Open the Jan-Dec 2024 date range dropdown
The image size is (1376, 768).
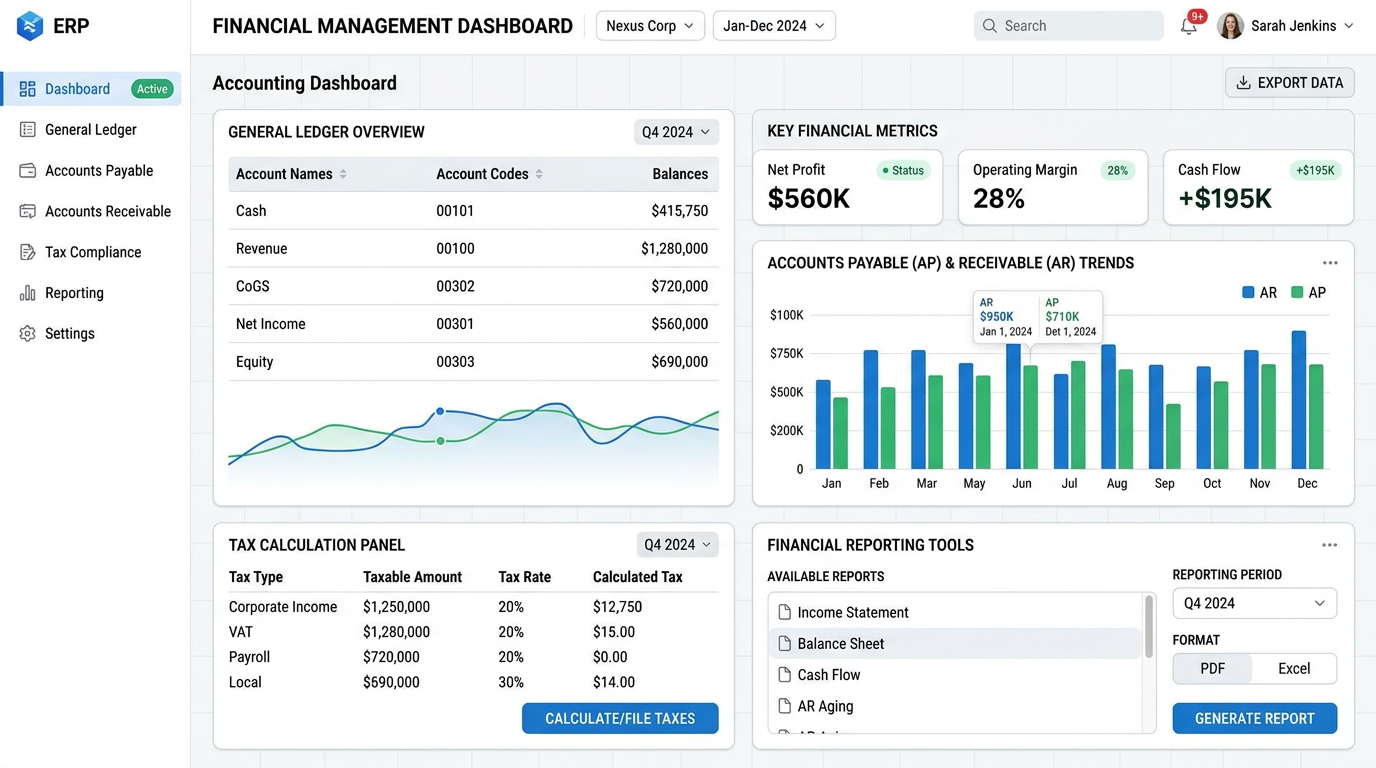774,26
